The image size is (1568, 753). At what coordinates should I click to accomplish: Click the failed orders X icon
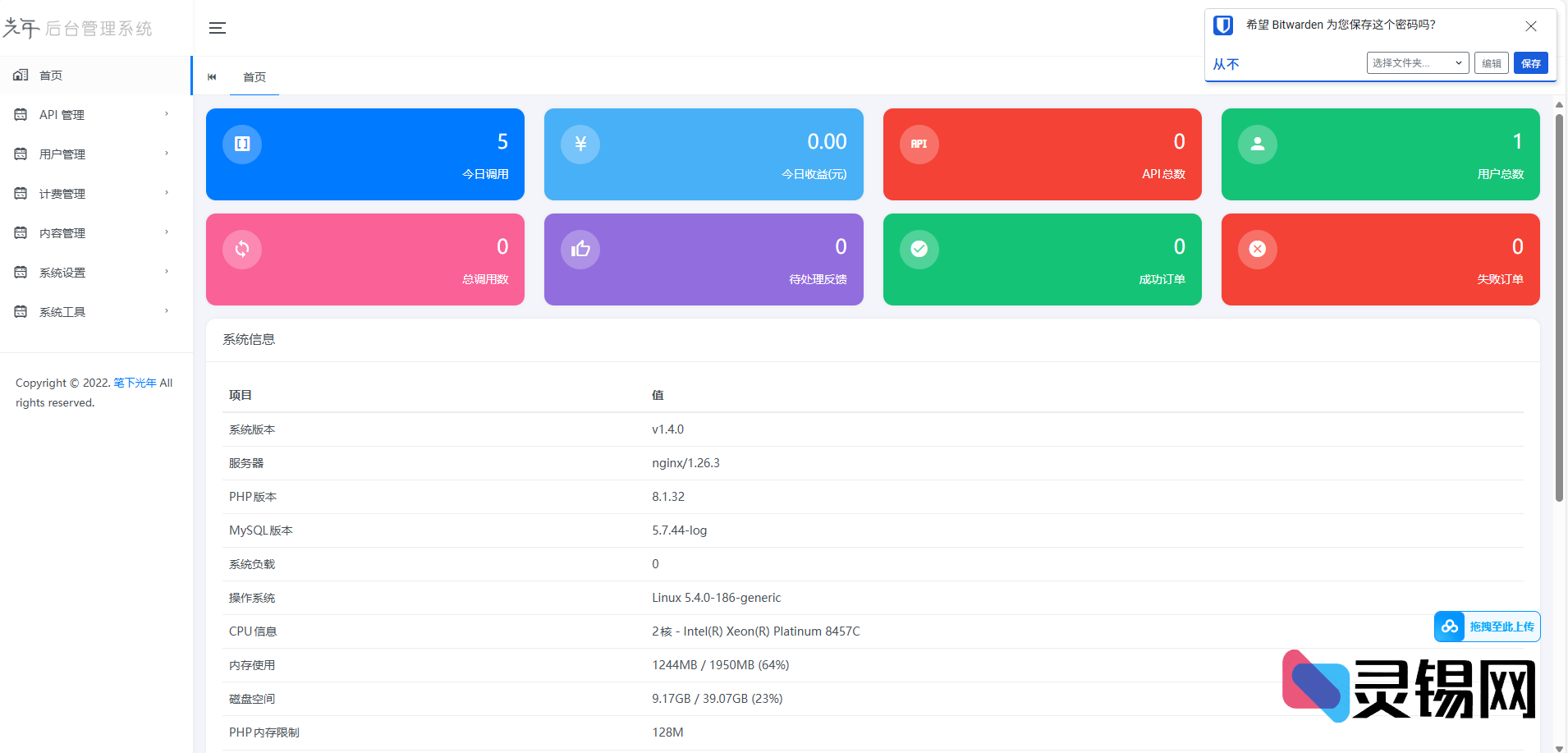tap(1257, 249)
